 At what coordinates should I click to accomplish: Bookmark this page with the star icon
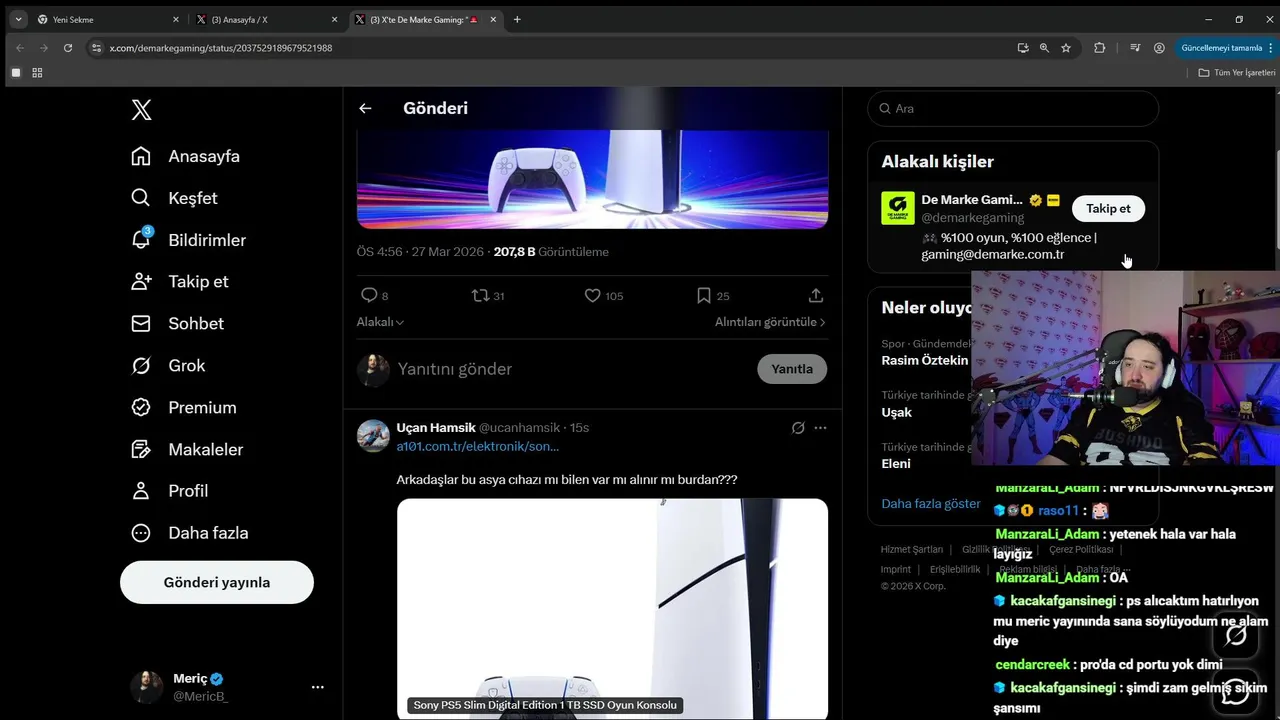pyautogui.click(x=1066, y=47)
